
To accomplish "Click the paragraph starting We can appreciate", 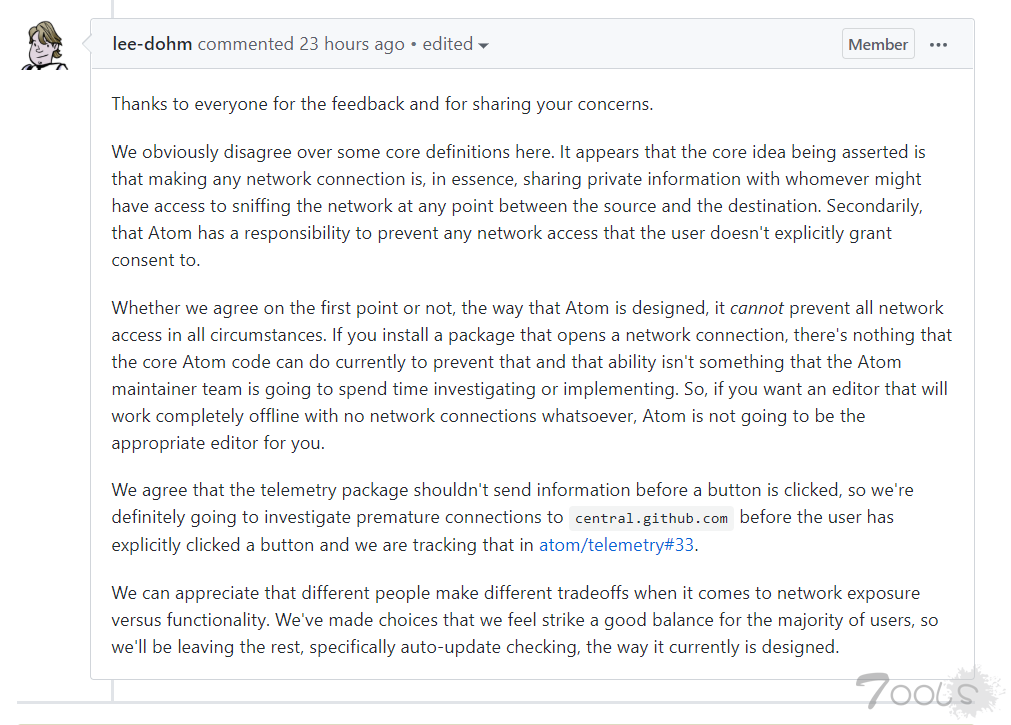I will click(x=524, y=620).
